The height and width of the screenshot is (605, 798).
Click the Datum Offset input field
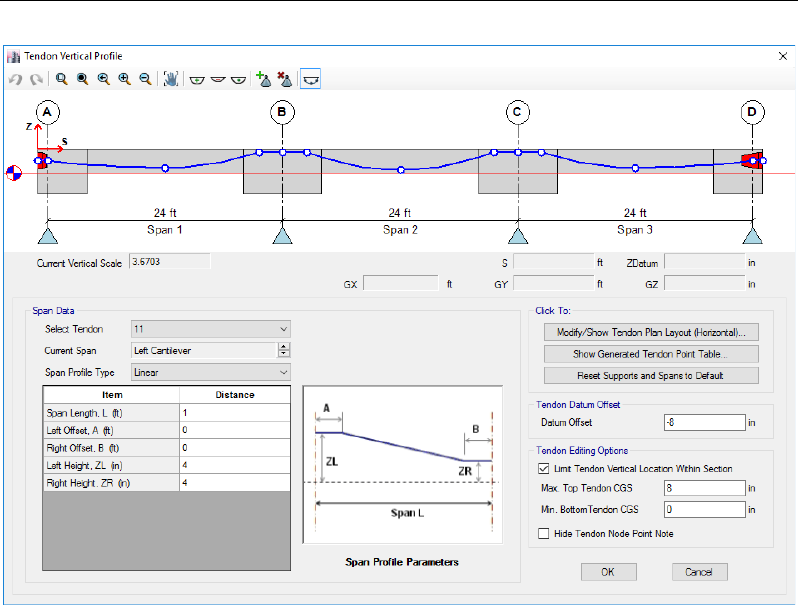[x=703, y=423]
